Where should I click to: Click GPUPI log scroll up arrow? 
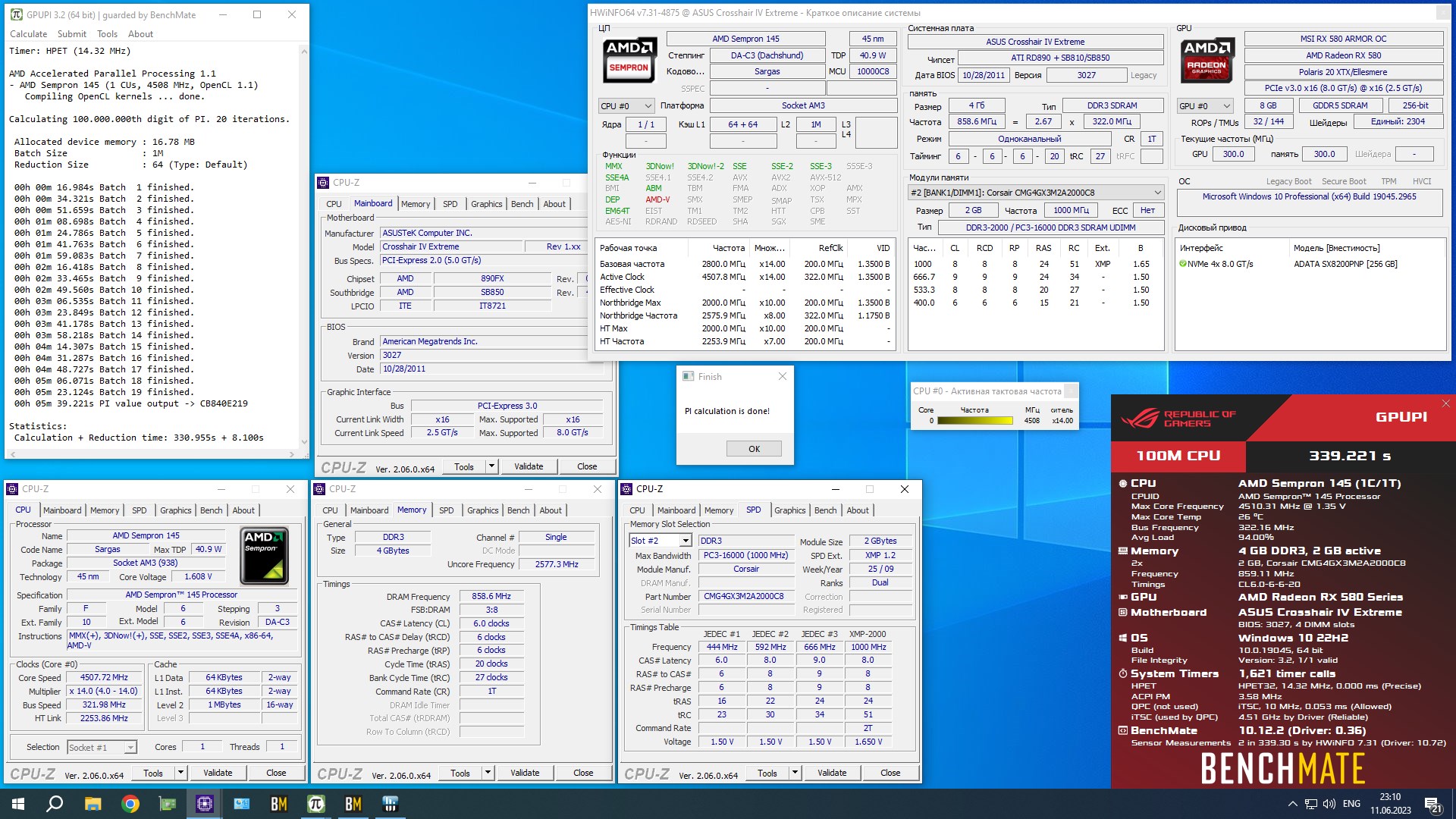(304, 51)
